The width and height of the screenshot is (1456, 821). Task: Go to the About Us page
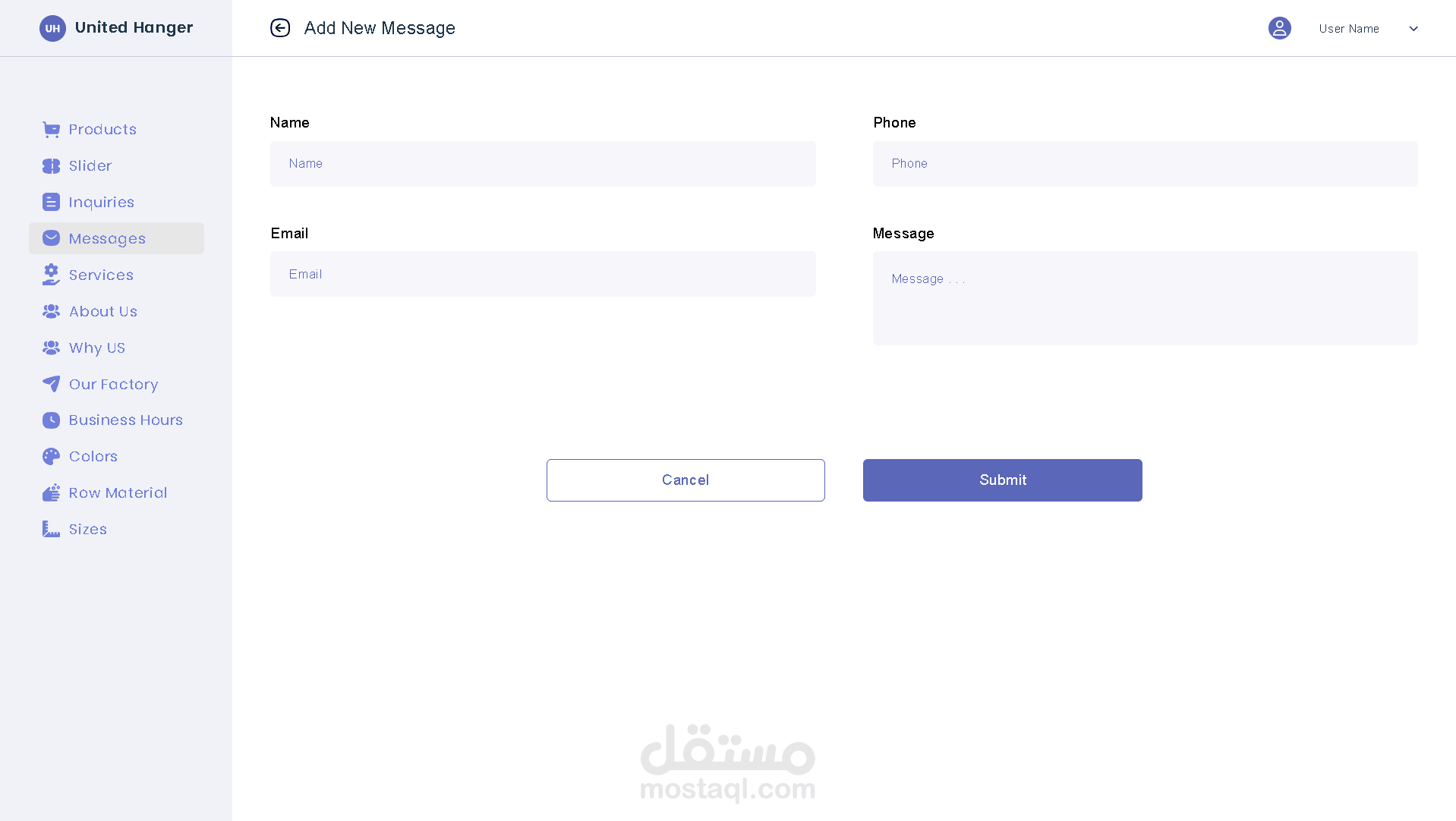102,311
